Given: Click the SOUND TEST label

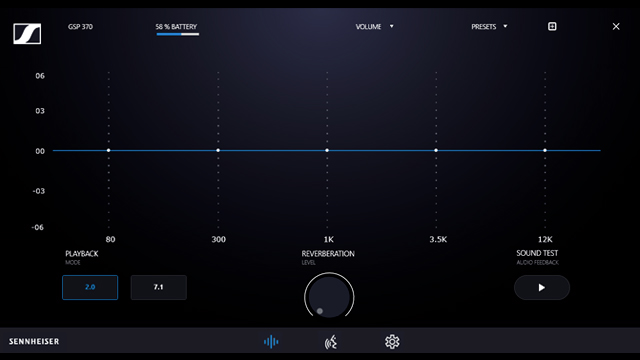Looking at the screenshot, I should click(x=537, y=253).
